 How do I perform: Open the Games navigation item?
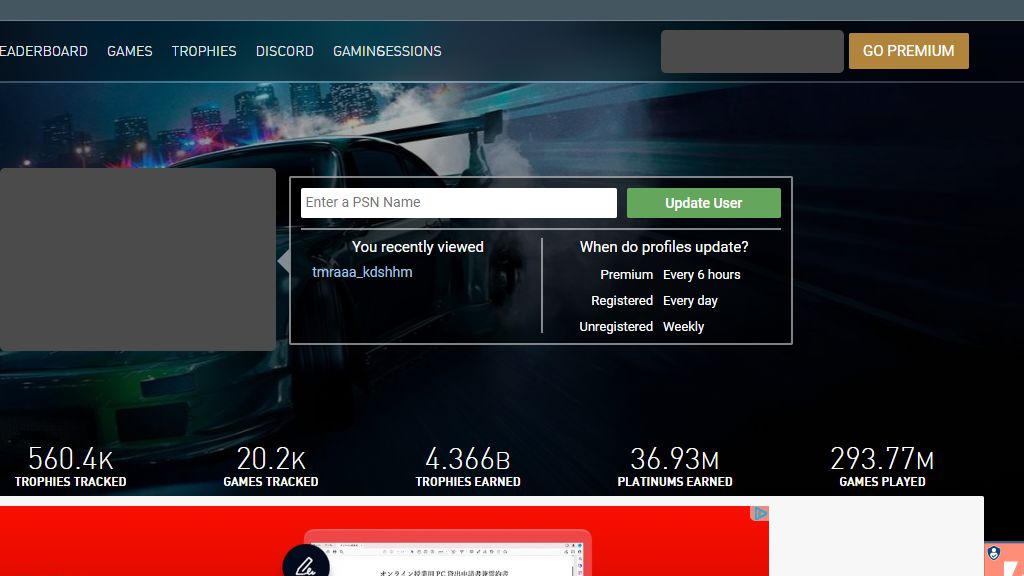click(130, 51)
